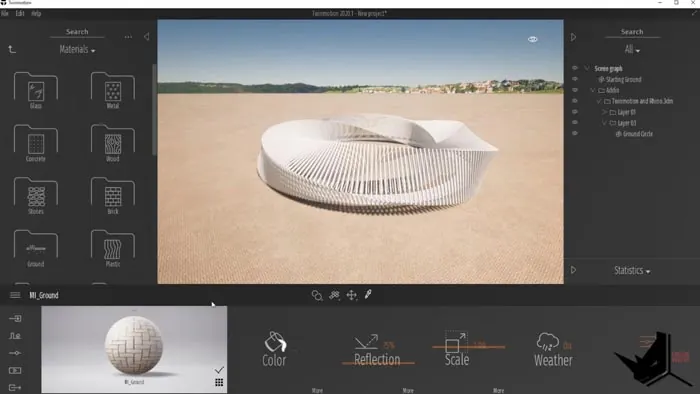Viewport: 700px width, 394px height.
Task: Open the Brick materials folder
Action: tap(112, 196)
